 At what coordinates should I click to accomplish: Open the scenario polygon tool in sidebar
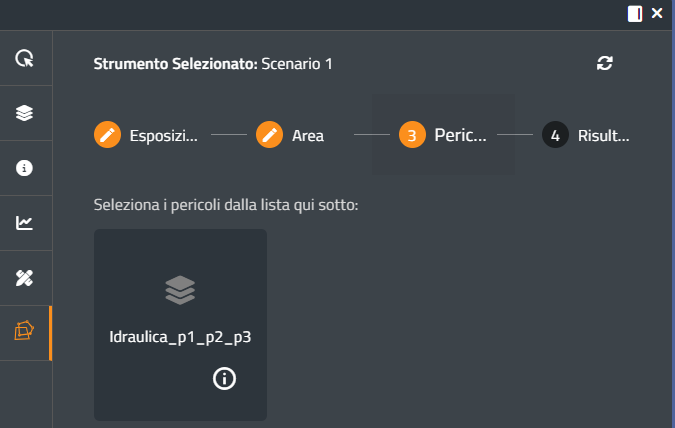click(x=25, y=332)
